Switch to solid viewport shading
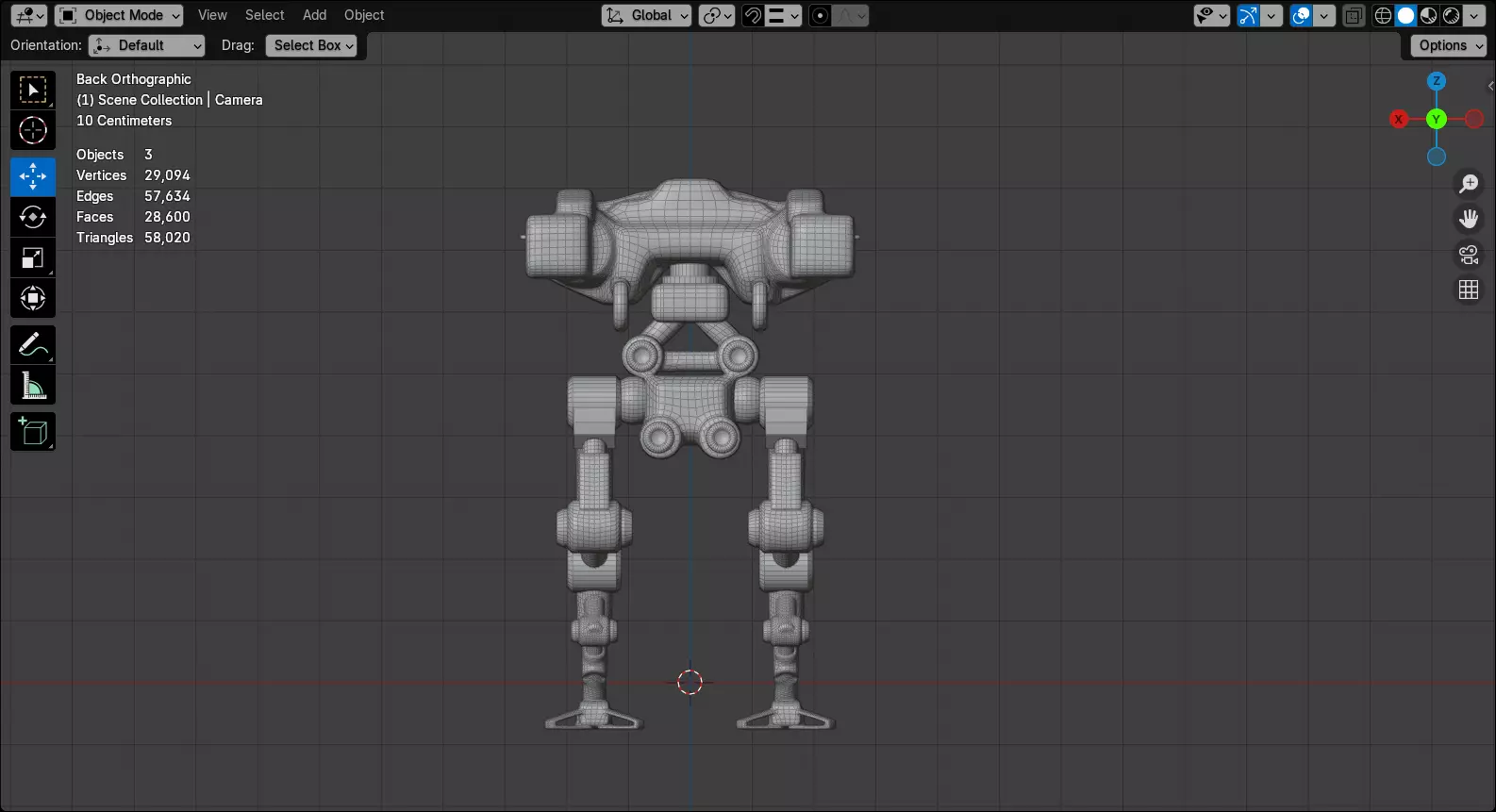This screenshot has height=812, width=1496. (x=1405, y=15)
